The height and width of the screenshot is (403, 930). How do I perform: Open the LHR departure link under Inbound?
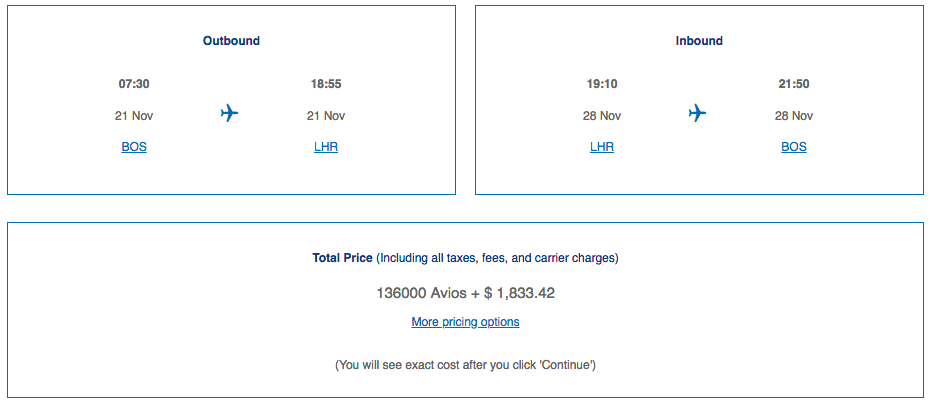pos(602,147)
